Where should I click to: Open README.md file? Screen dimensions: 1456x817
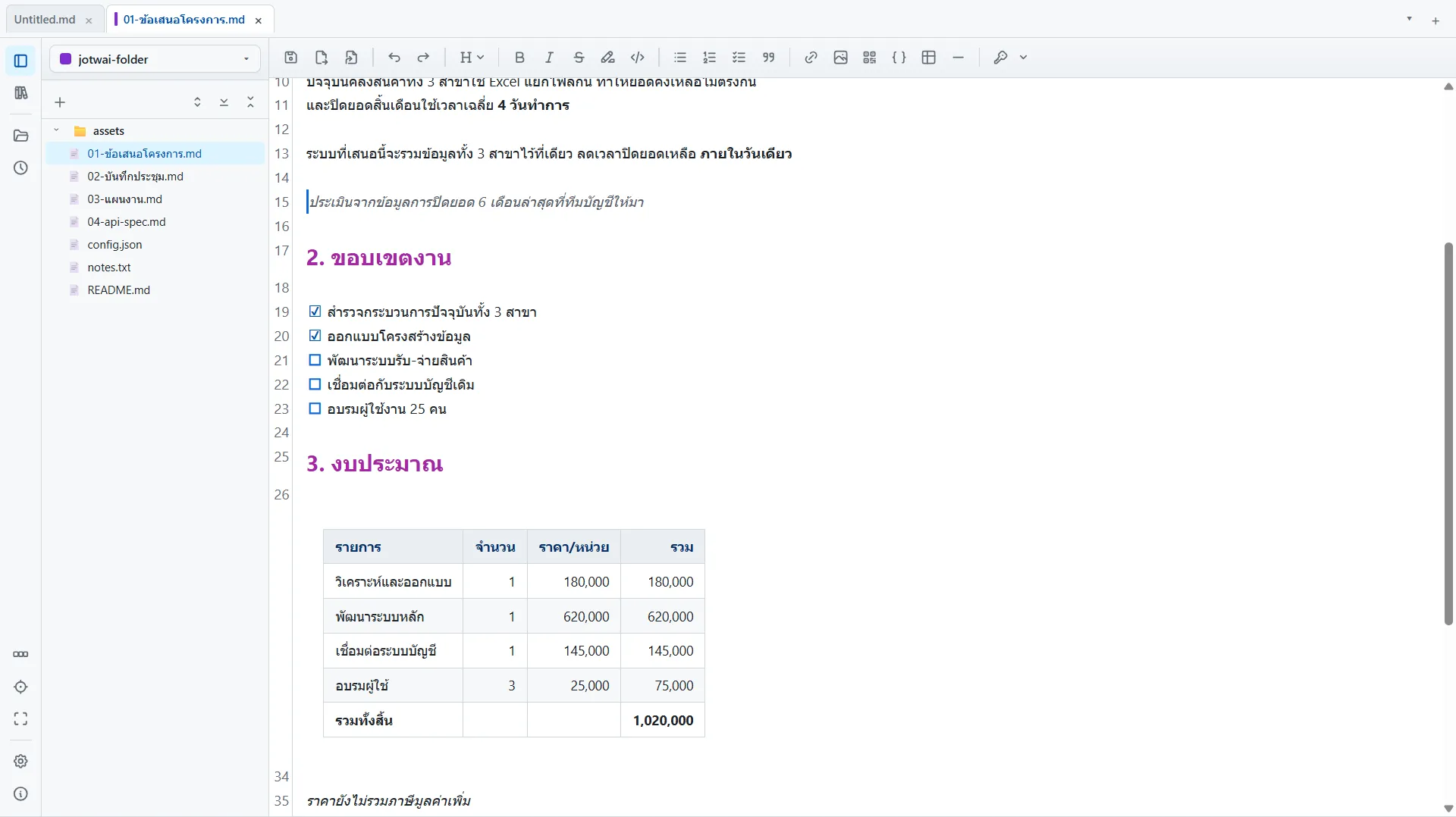click(155, 290)
